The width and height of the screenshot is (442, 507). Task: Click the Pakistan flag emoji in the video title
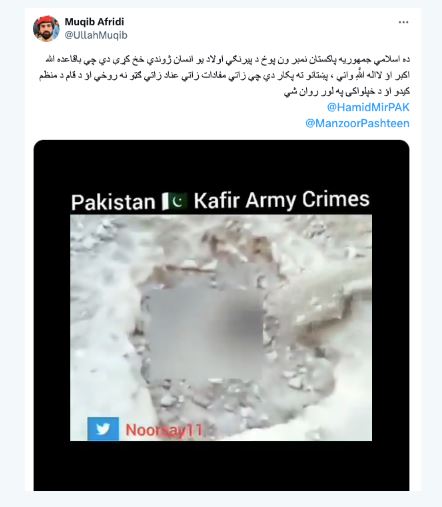[x=175, y=201]
